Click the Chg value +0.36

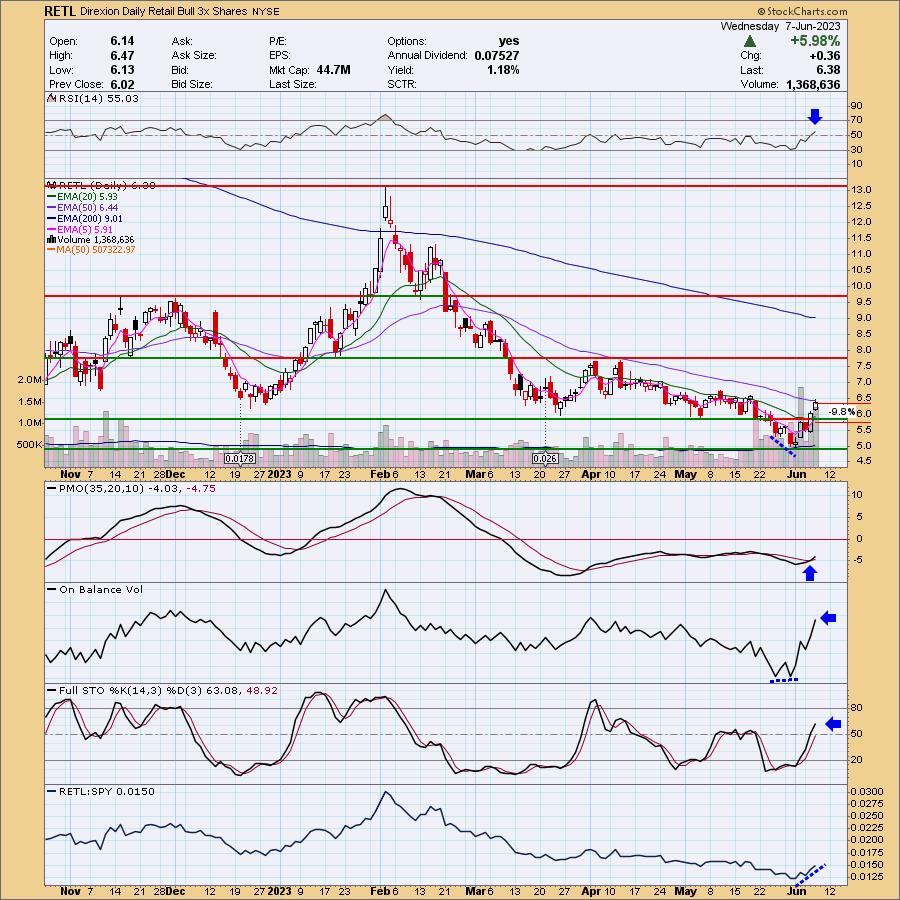tap(824, 56)
